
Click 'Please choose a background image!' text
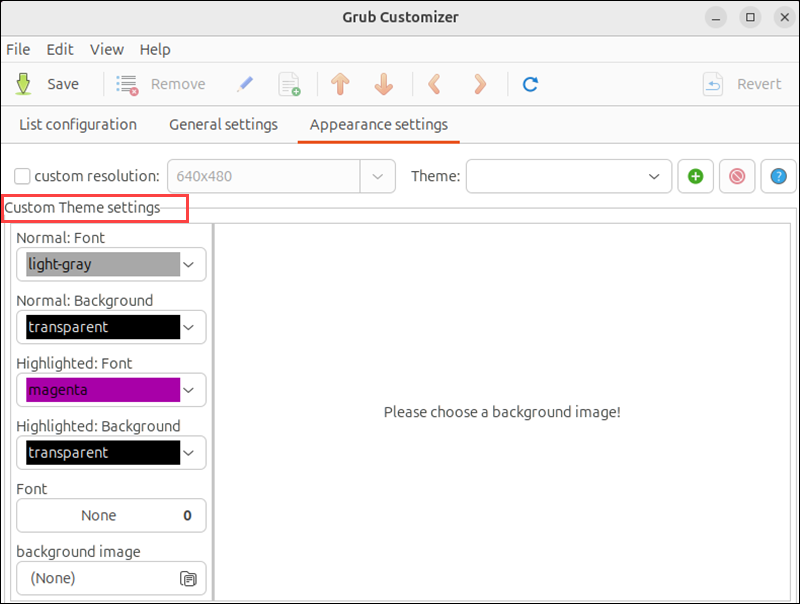[x=502, y=412]
